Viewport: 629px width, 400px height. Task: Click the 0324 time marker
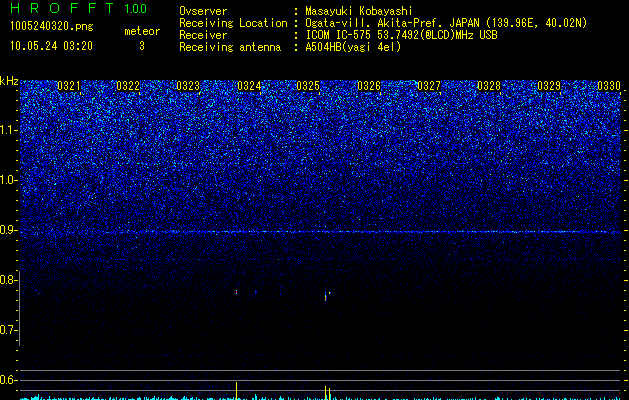(249, 86)
